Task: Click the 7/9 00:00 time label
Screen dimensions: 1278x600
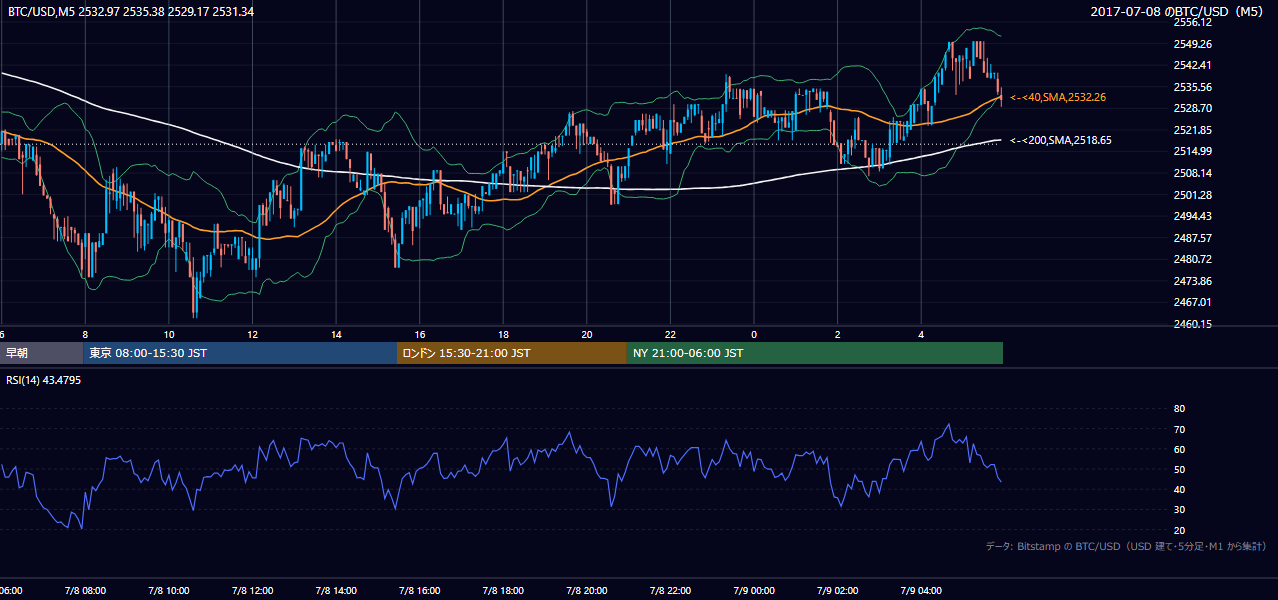Action: (x=754, y=591)
